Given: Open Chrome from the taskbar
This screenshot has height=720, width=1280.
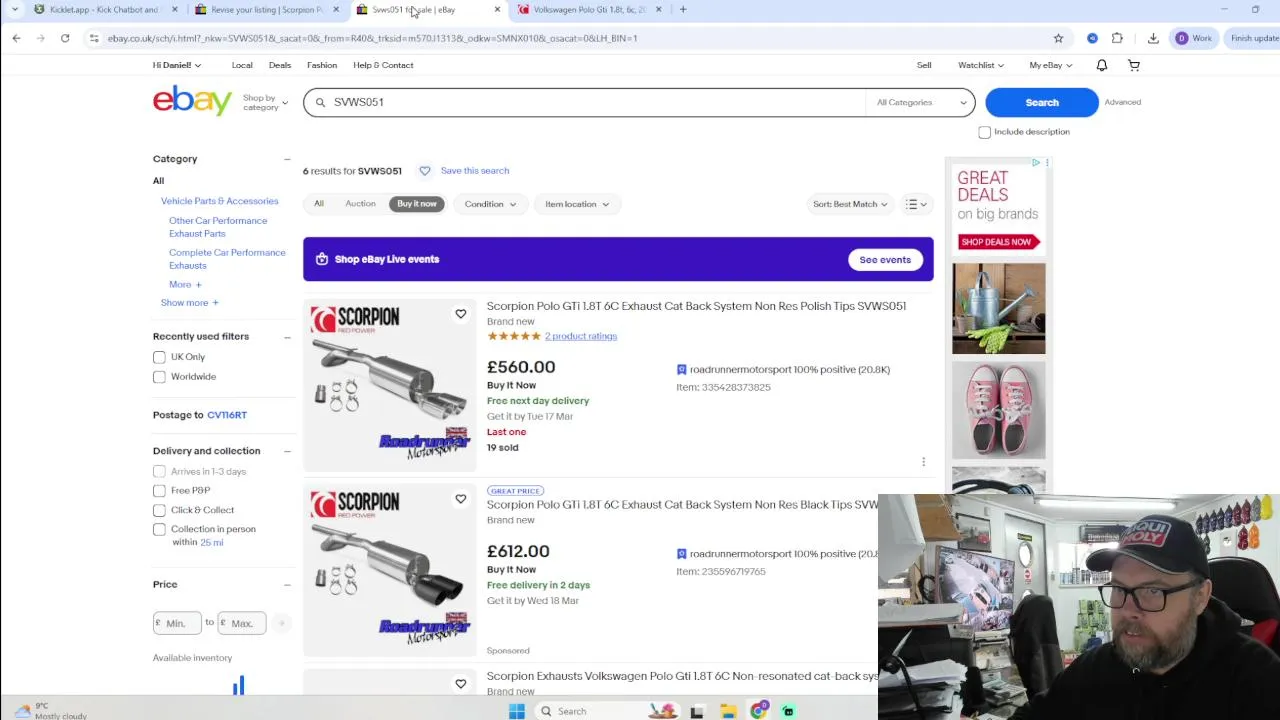Looking at the screenshot, I should pos(759,711).
